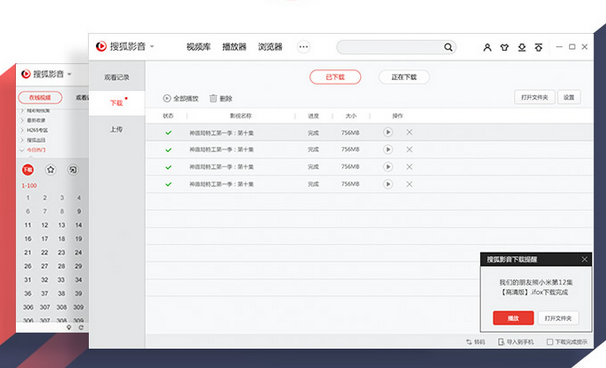Click red 下载 circle icon in back window
The height and width of the screenshot is (368, 606).
28,169
